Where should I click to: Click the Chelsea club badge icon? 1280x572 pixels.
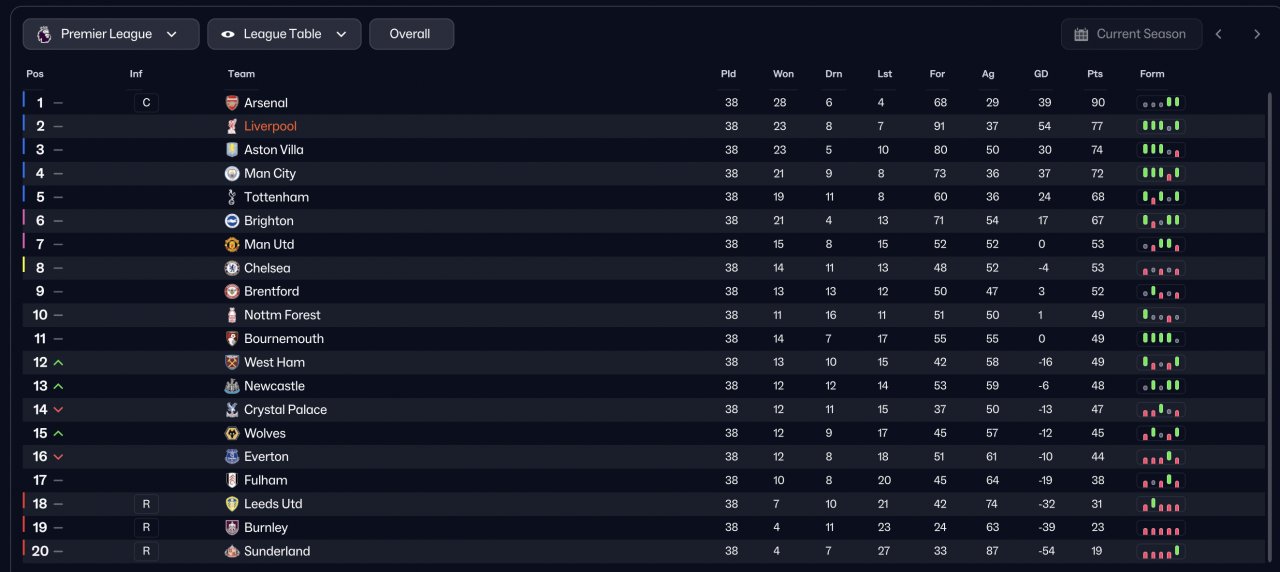point(232,268)
